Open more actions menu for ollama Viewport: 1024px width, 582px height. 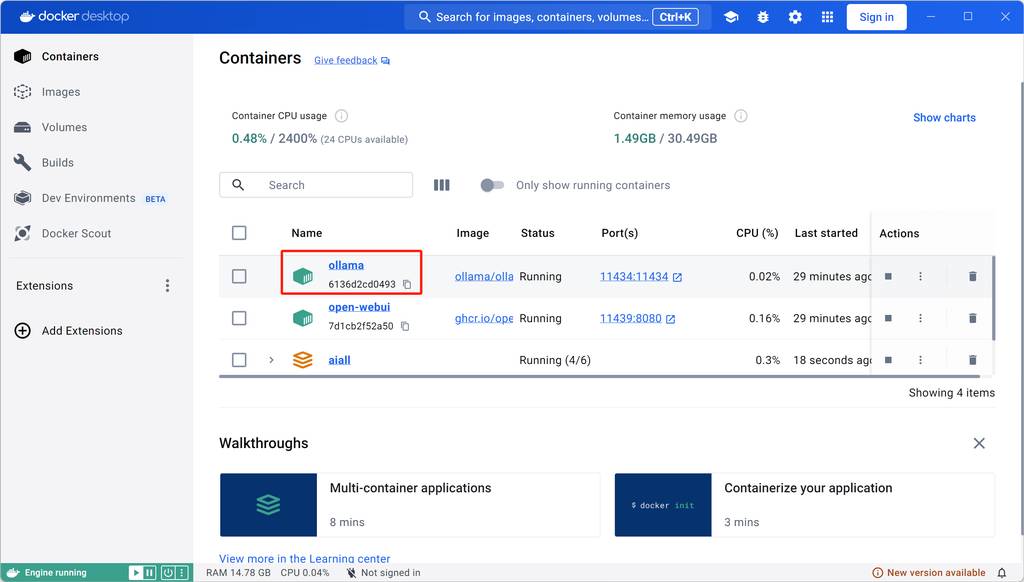click(920, 277)
